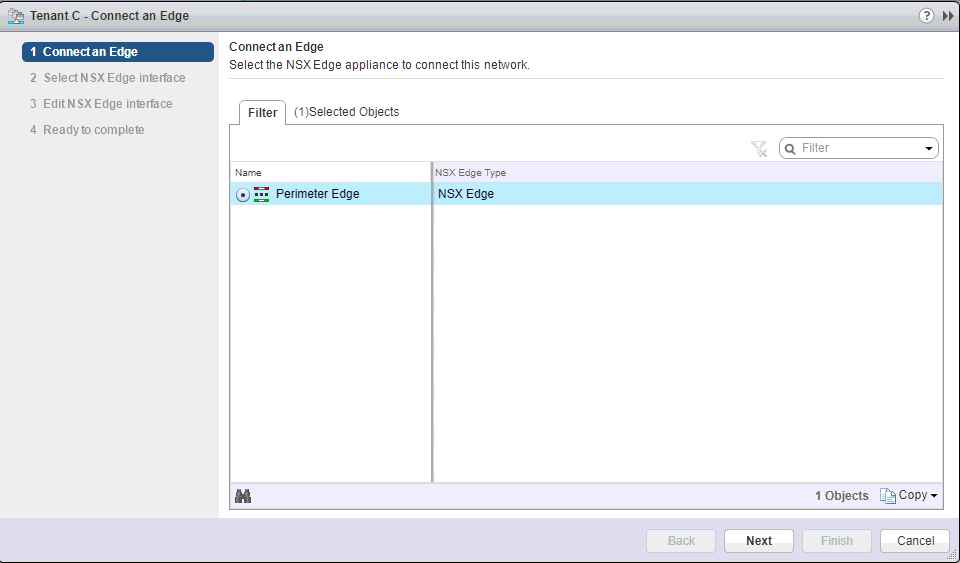Viewport: 960px width, 563px height.
Task: Click the Perimeter Edge appliance icon
Action: pos(262,194)
